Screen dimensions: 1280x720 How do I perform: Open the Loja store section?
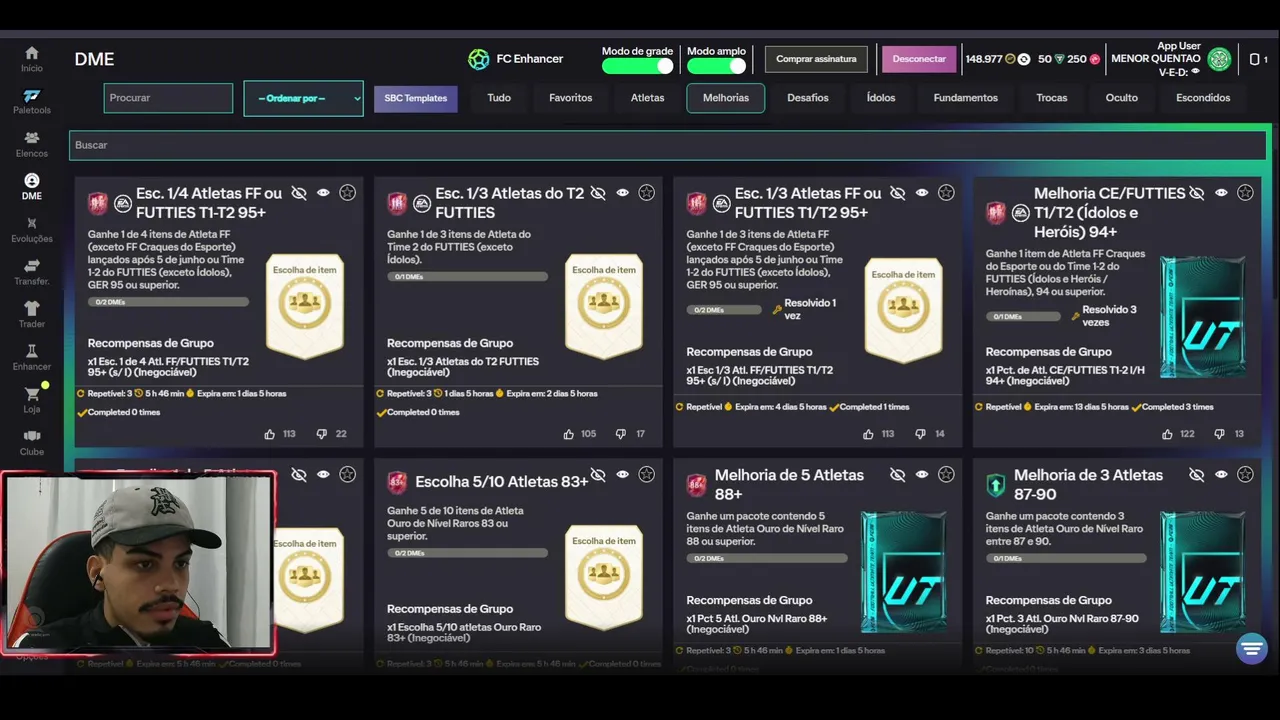click(x=32, y=400)
